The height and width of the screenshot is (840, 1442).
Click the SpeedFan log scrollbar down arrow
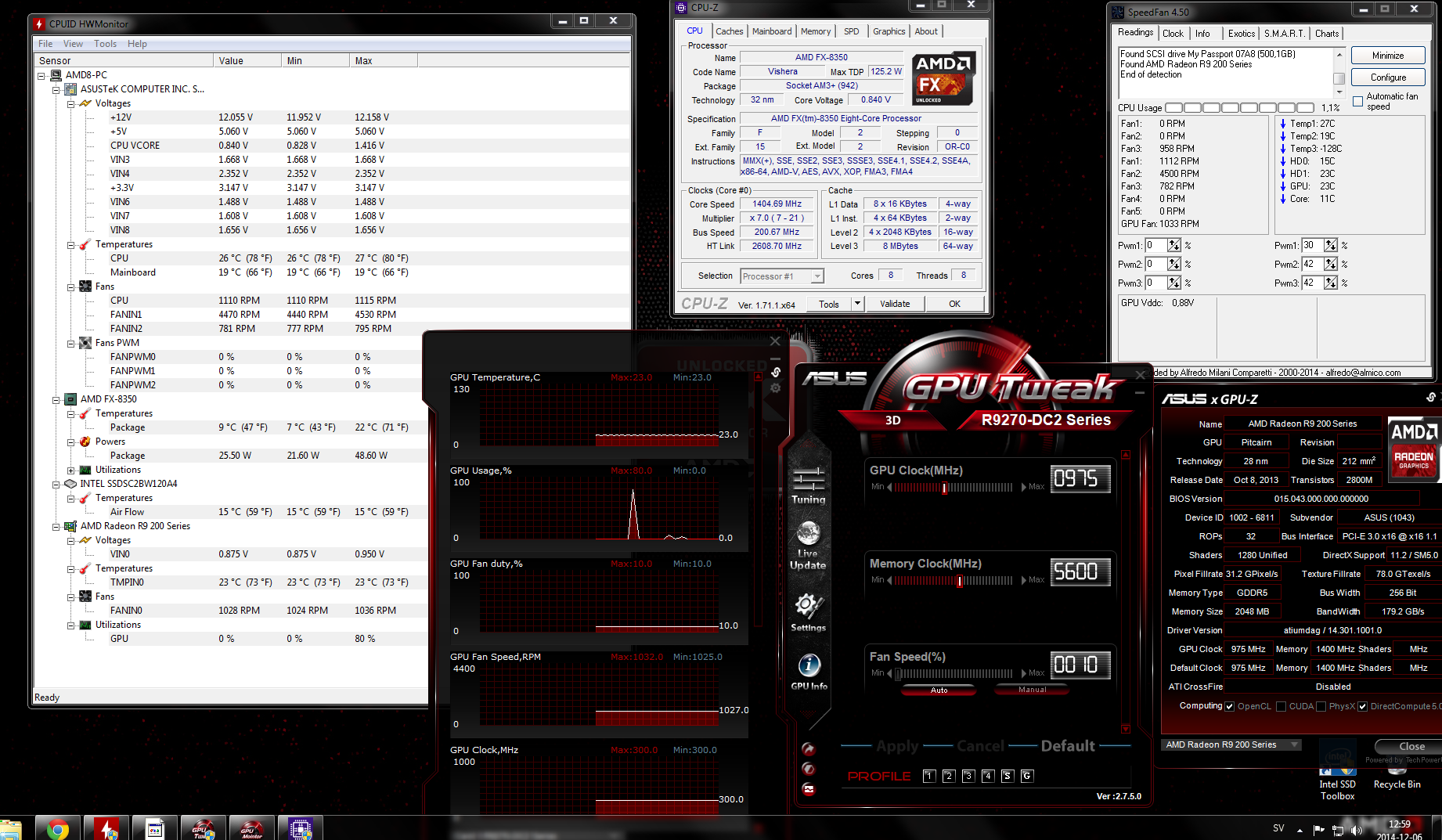(1339, 92)
